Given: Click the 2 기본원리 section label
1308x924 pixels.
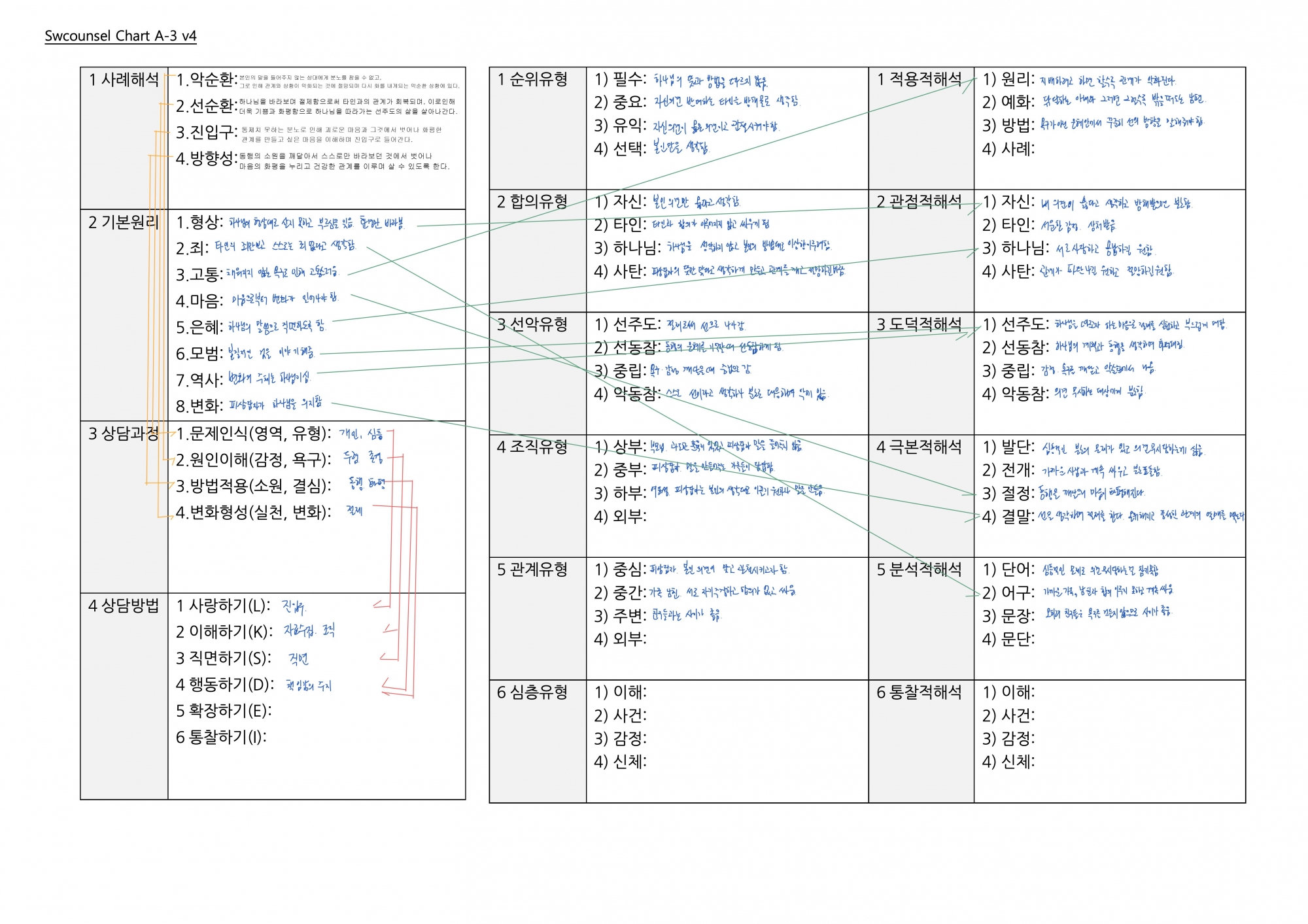Looking at the screenshot, I should (x=124, y=222).
